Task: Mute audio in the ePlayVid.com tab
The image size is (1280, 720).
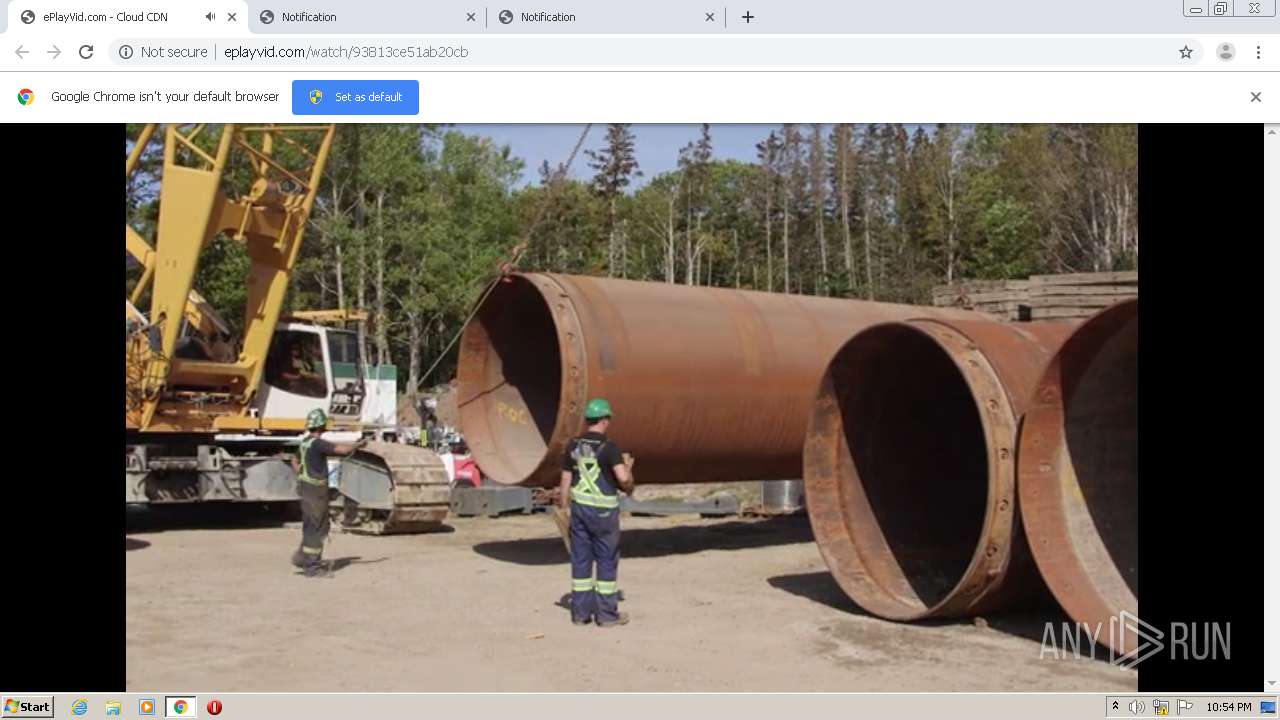Action: [x=210, y=17]
